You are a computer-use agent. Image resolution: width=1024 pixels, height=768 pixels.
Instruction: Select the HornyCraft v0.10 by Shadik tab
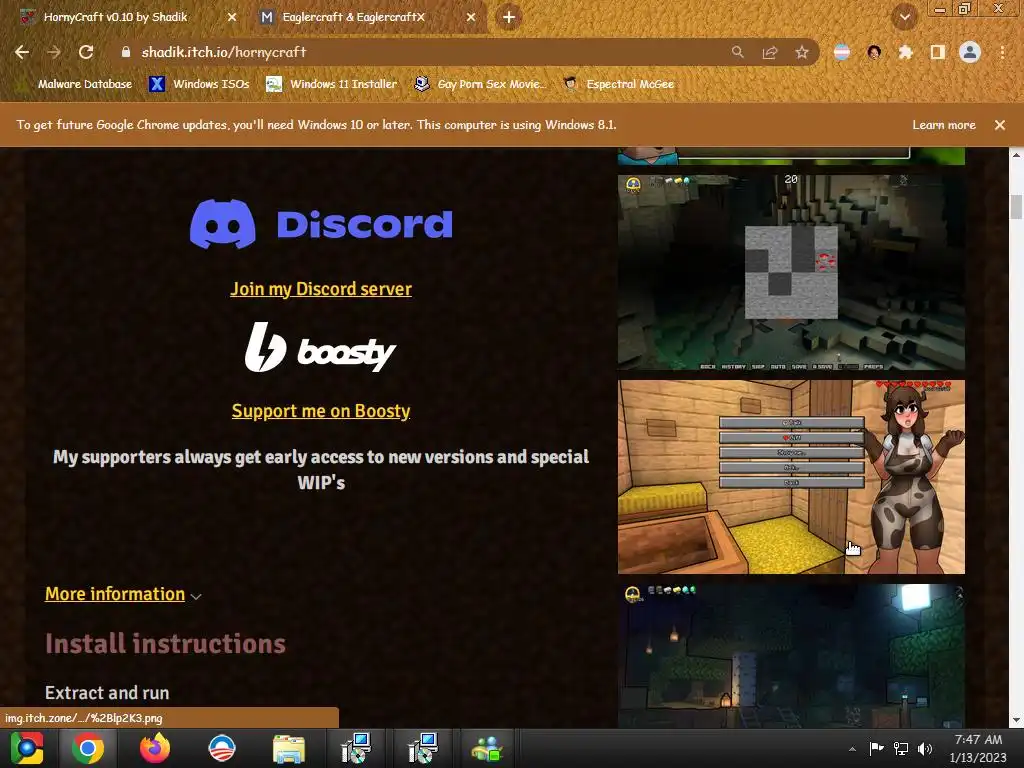(x=115, y=17)
